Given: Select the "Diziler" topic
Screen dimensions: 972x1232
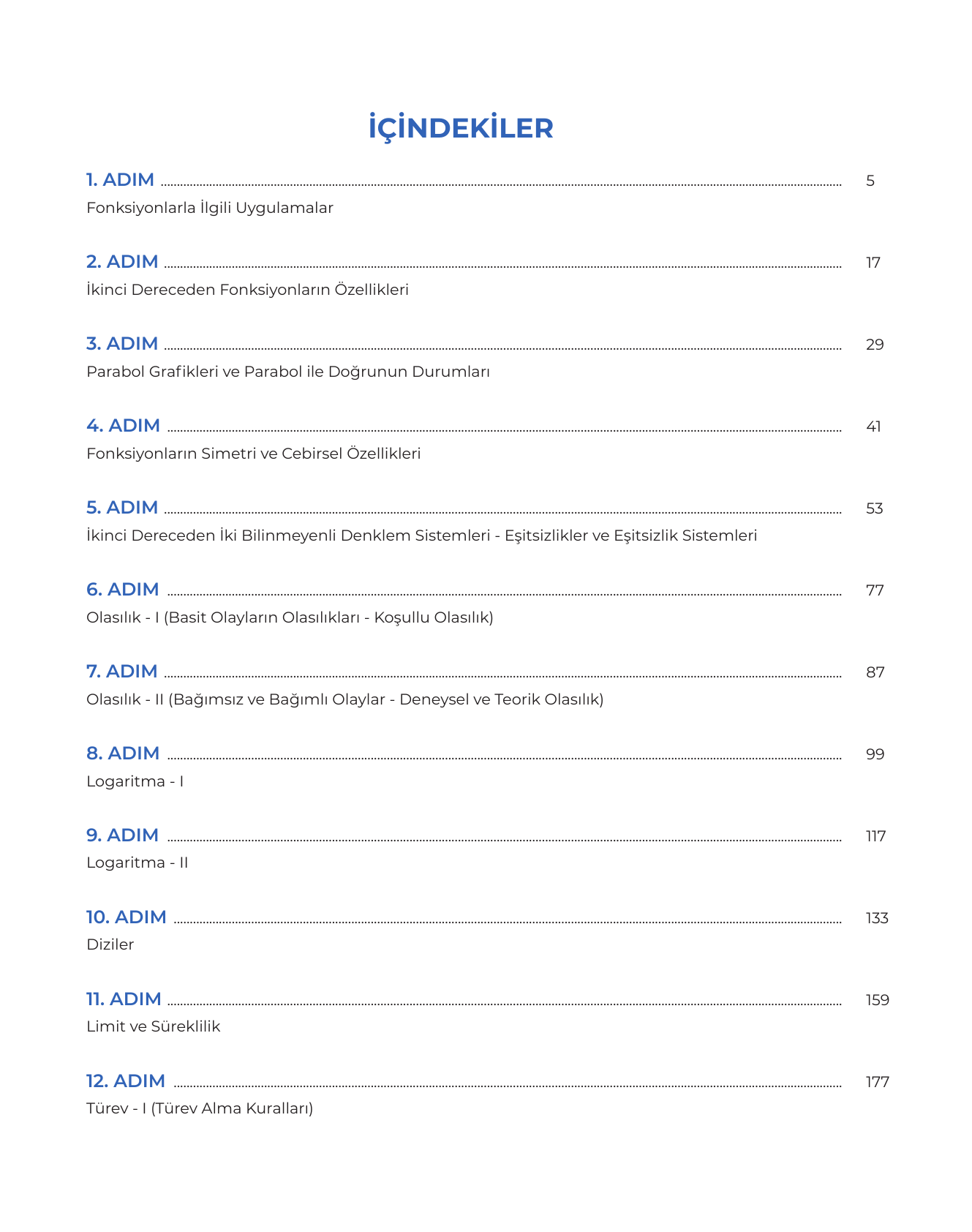Looking at the screenshot, I should 110,944.
